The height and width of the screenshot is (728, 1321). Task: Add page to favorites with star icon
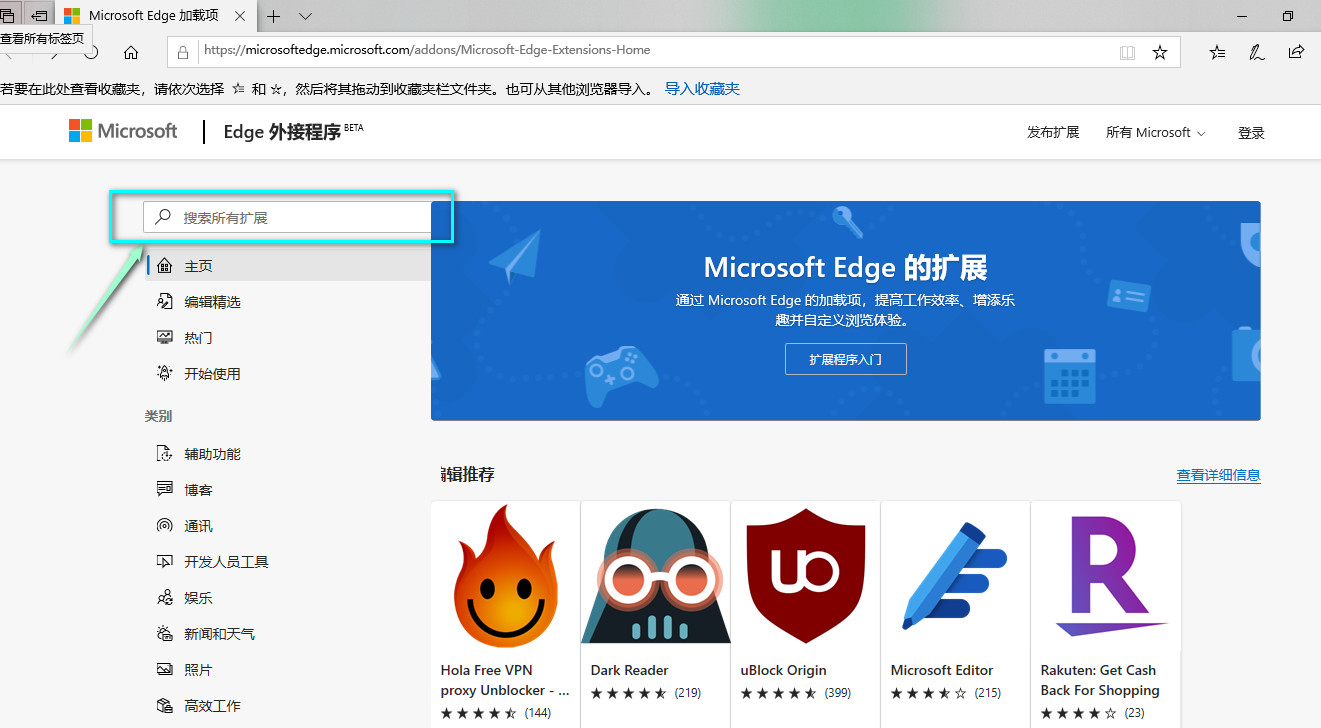pyautogui.click(x=1160, y=52)
